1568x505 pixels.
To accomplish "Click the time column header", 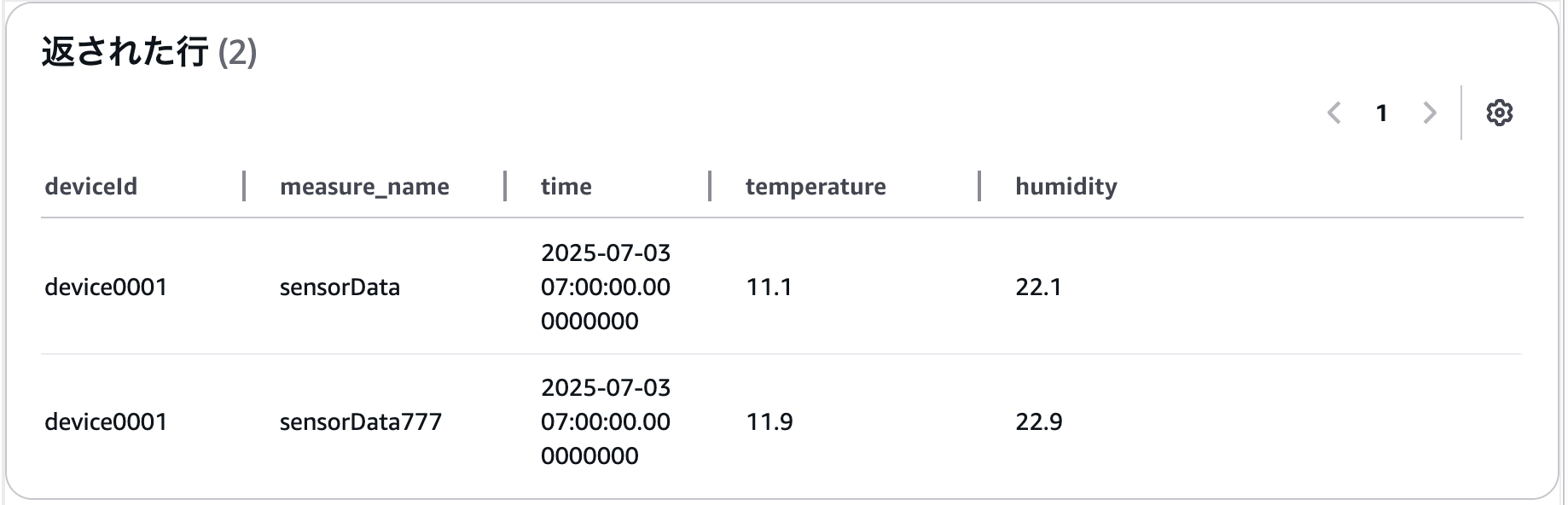I will tap(566, 186).
